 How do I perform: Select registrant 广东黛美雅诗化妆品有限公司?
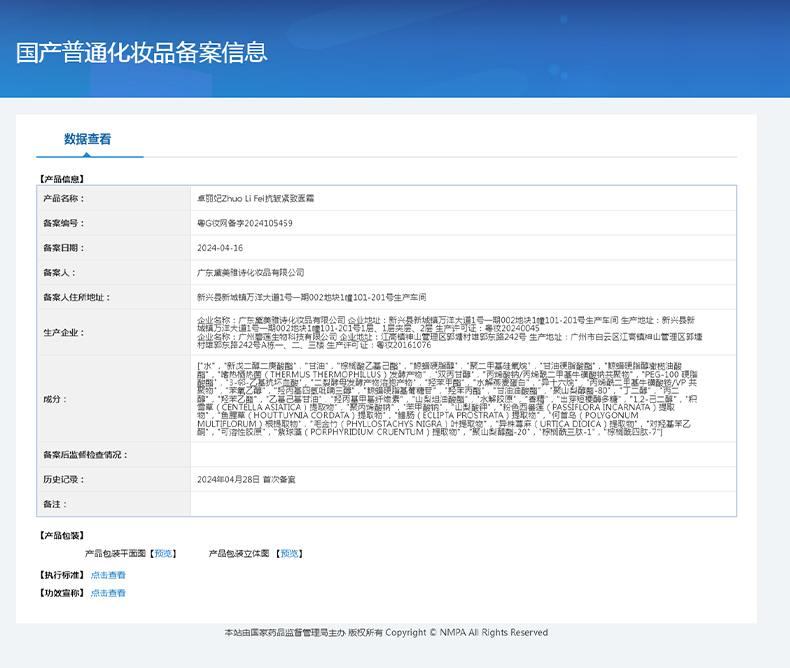click(250, 272)
